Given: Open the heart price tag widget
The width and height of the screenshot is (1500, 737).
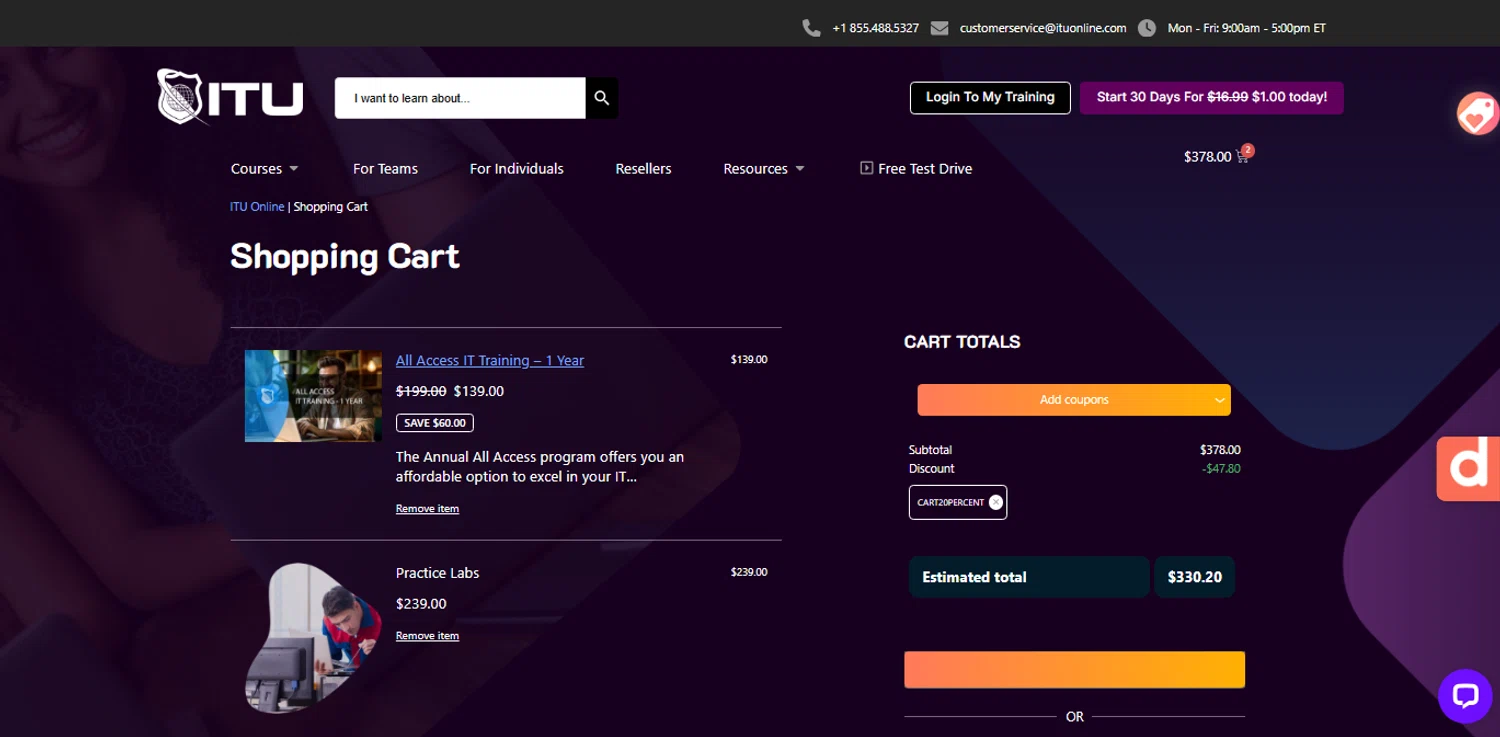Looking at the screenshot, I should point(1477,114).
